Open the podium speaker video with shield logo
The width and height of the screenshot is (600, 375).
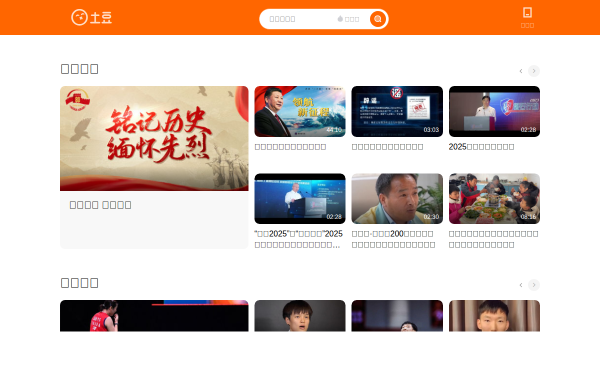494,111
